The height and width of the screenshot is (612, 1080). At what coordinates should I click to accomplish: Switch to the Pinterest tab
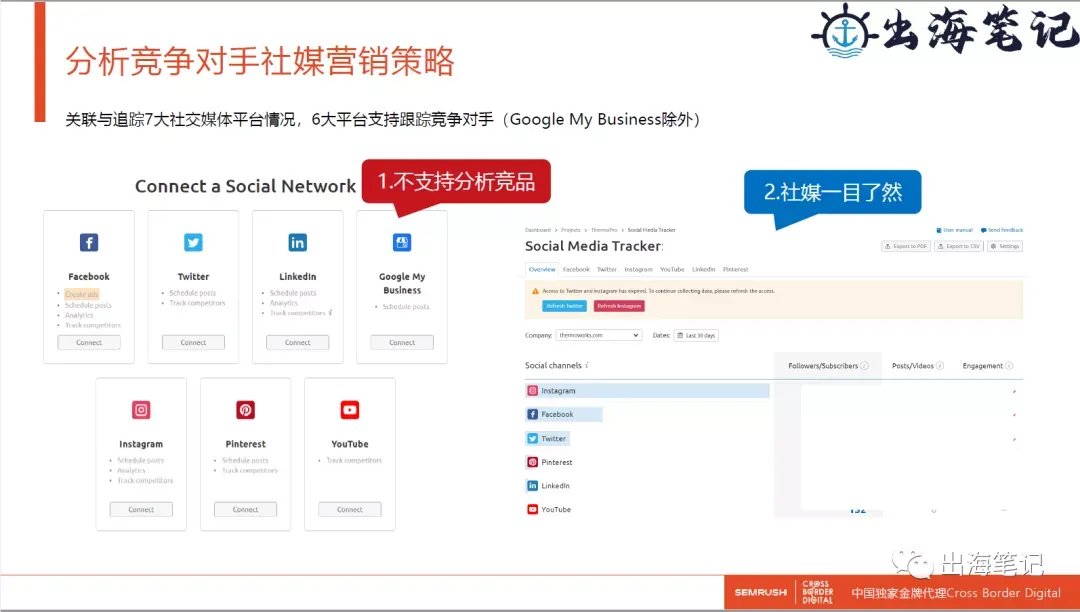[x=736, y=269]
